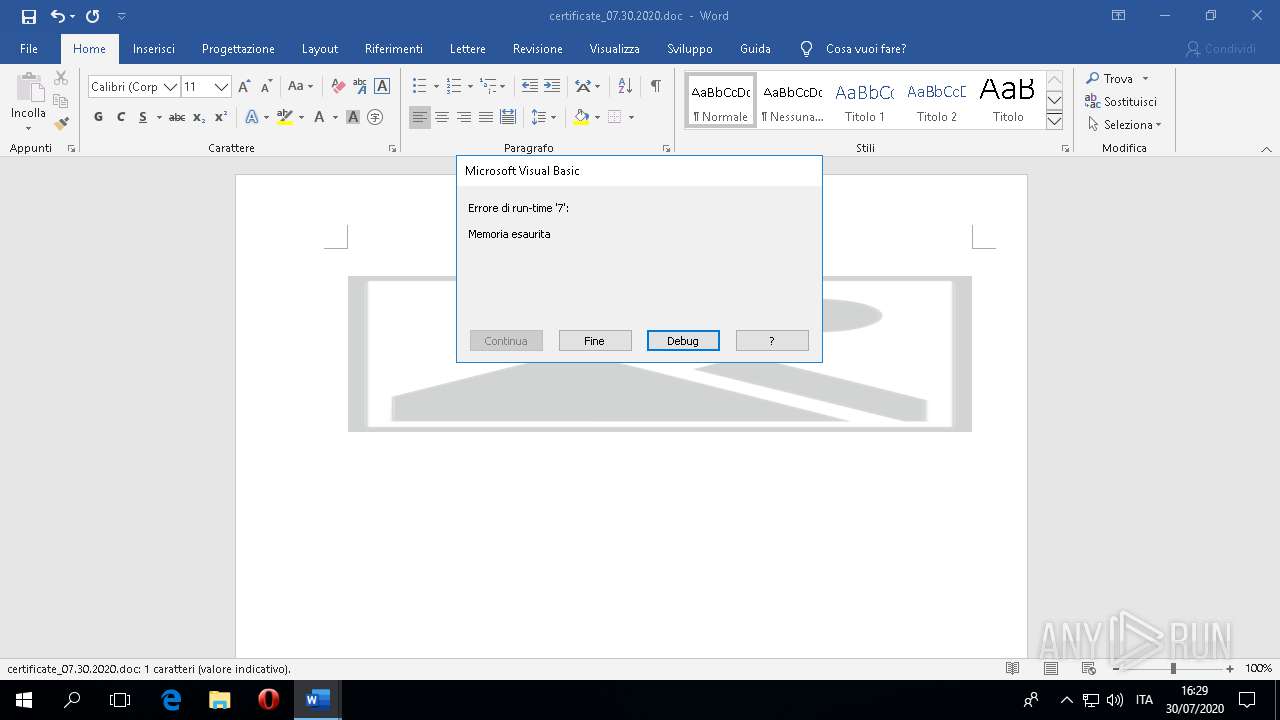Viewport: 1280px width, 720px height.
Task: Customize Quick Access Toolbar dropdown
Action: click(x=121, y=16)
